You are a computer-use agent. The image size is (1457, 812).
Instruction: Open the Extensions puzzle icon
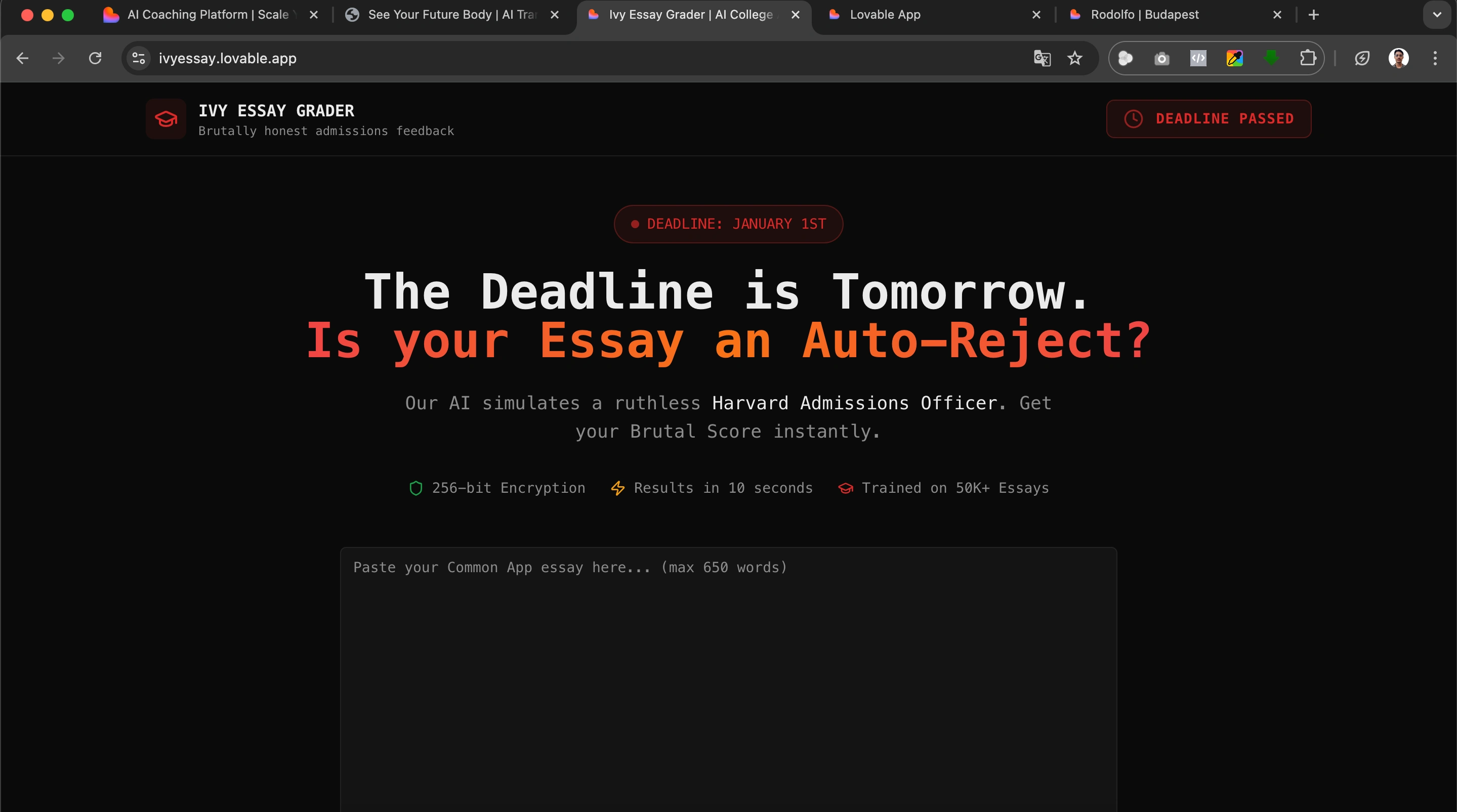coord(1307,58)
